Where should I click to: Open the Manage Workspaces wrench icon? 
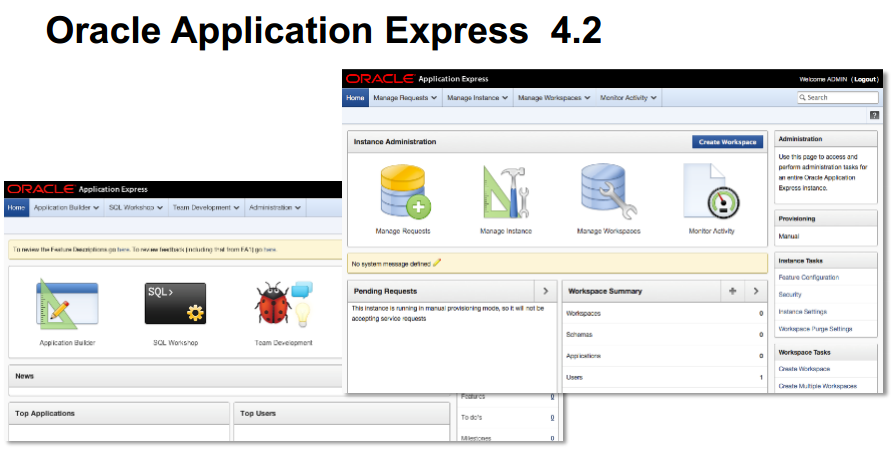click(x=608, y=192)
